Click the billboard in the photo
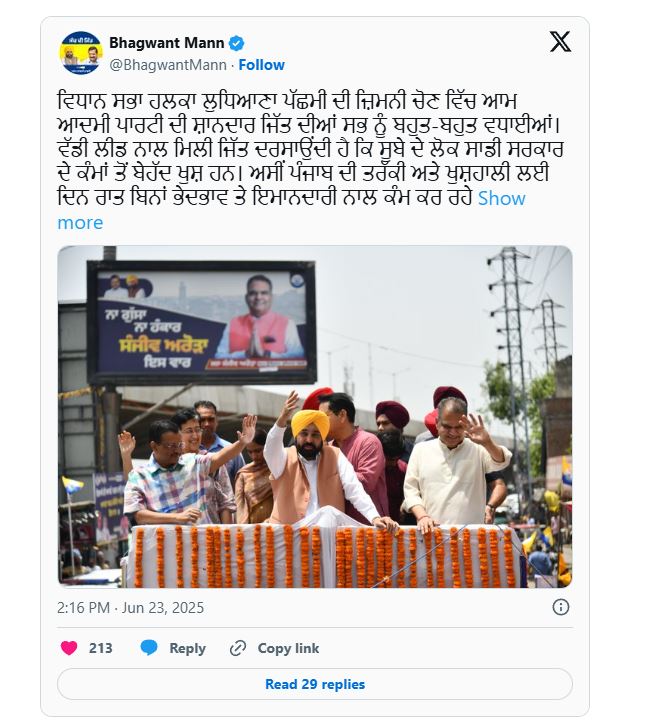This screenshot has height=722, width=646. (x=201, y=322)
